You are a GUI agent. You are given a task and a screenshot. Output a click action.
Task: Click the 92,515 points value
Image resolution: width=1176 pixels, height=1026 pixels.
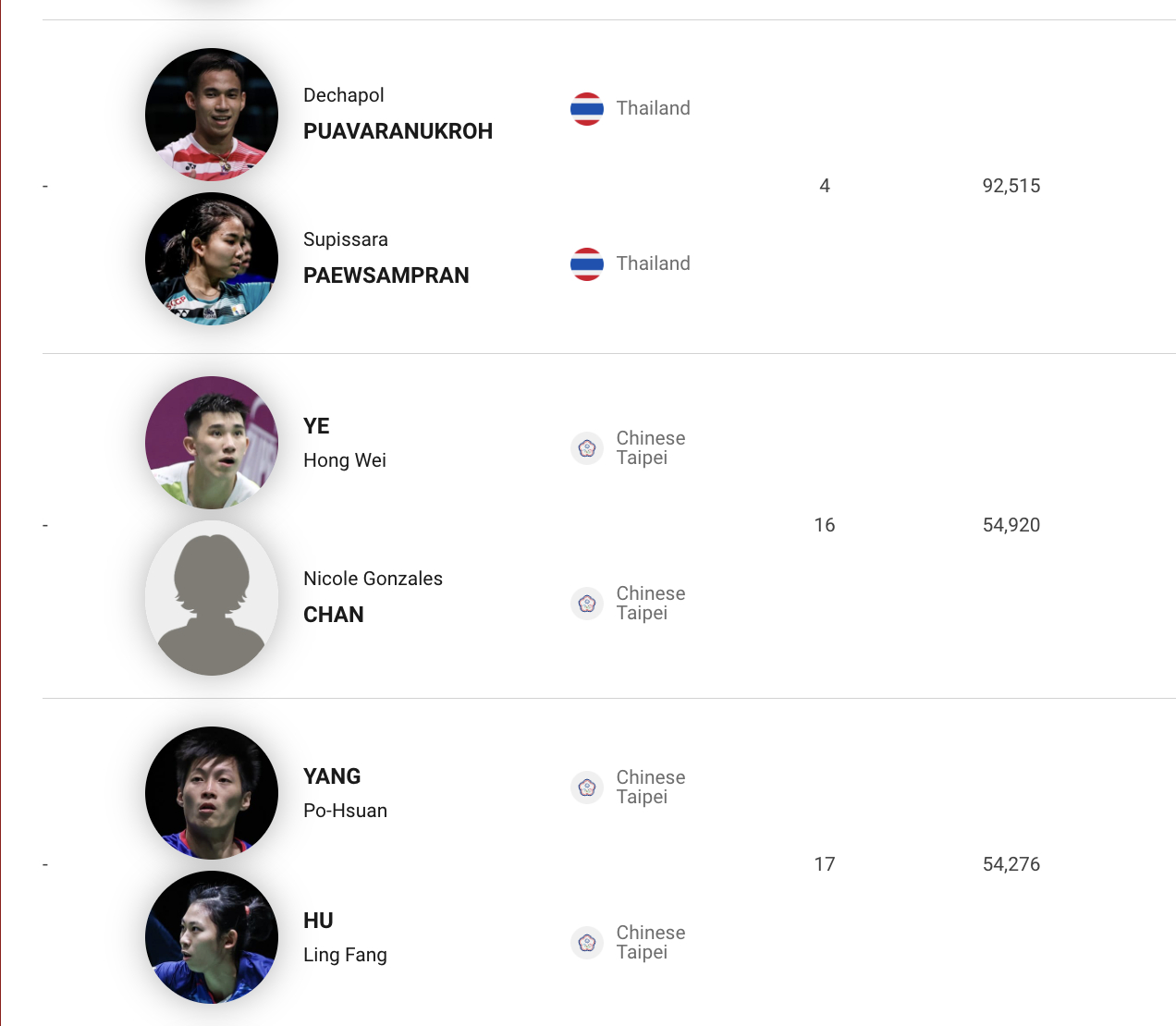coord(1011,186)
